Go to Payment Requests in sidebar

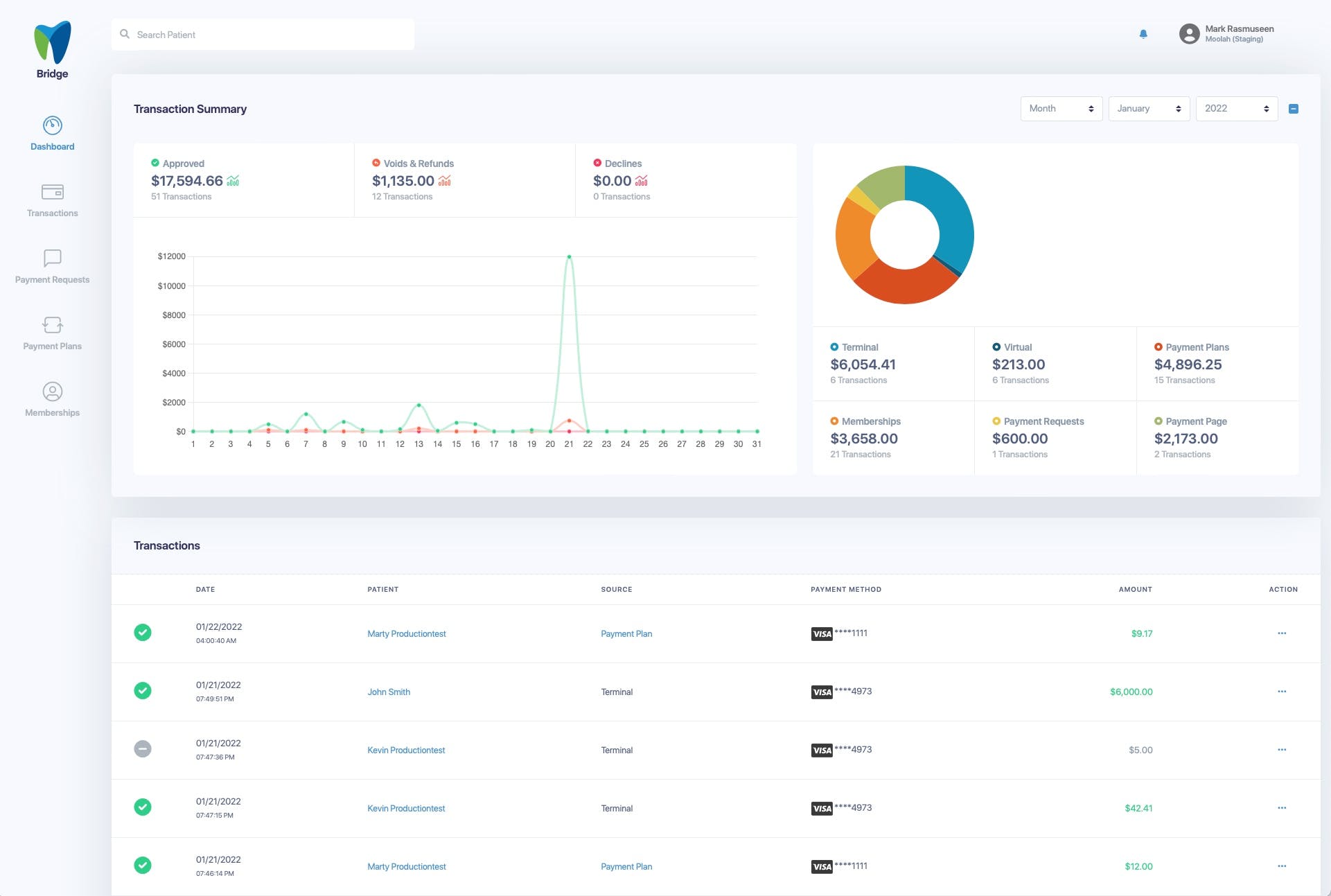coord(53,258)
